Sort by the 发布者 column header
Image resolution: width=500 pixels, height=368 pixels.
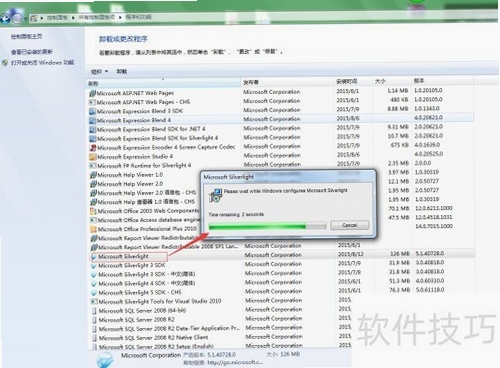(x=287, y=82)
